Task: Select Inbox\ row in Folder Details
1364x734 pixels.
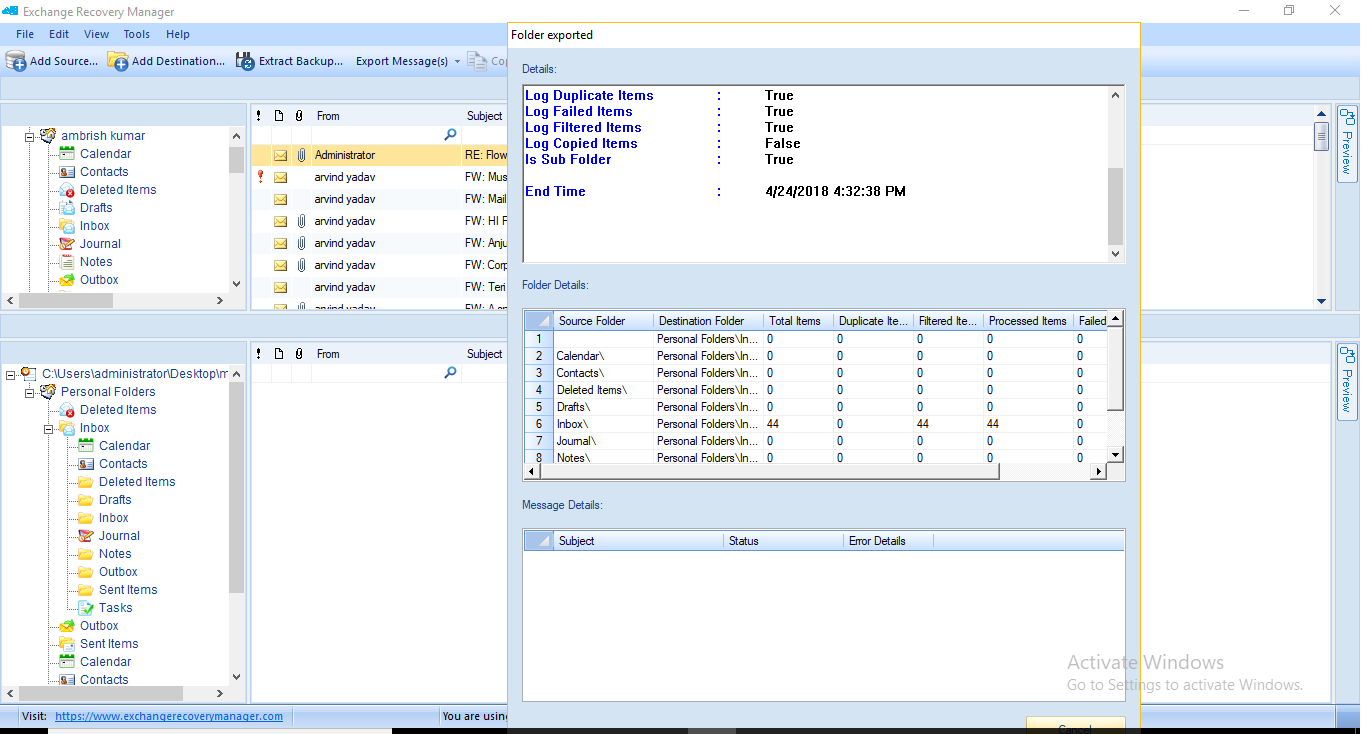Action: 815,424
